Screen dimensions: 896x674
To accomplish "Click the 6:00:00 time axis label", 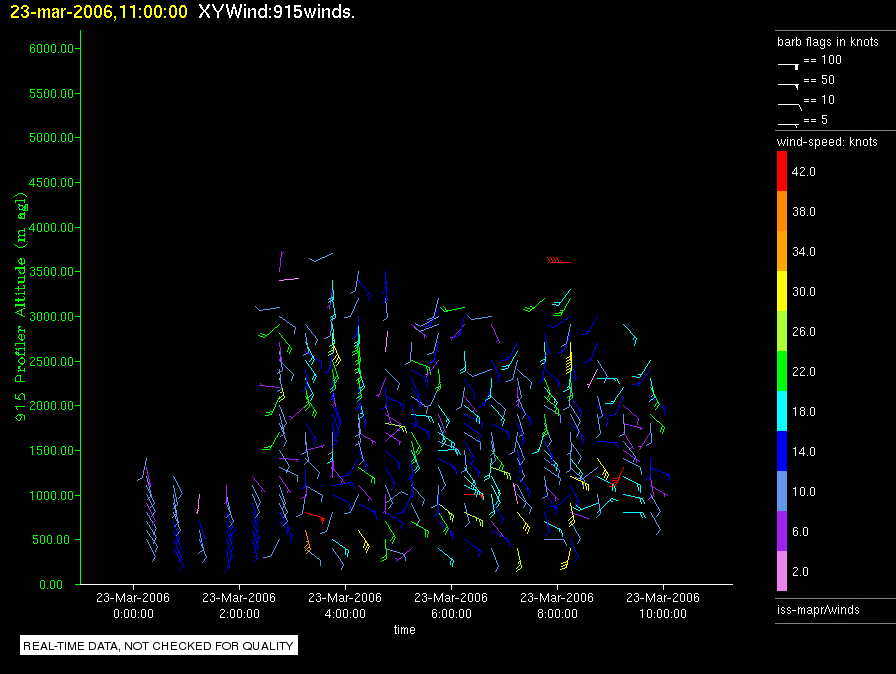I will (451, 613).
